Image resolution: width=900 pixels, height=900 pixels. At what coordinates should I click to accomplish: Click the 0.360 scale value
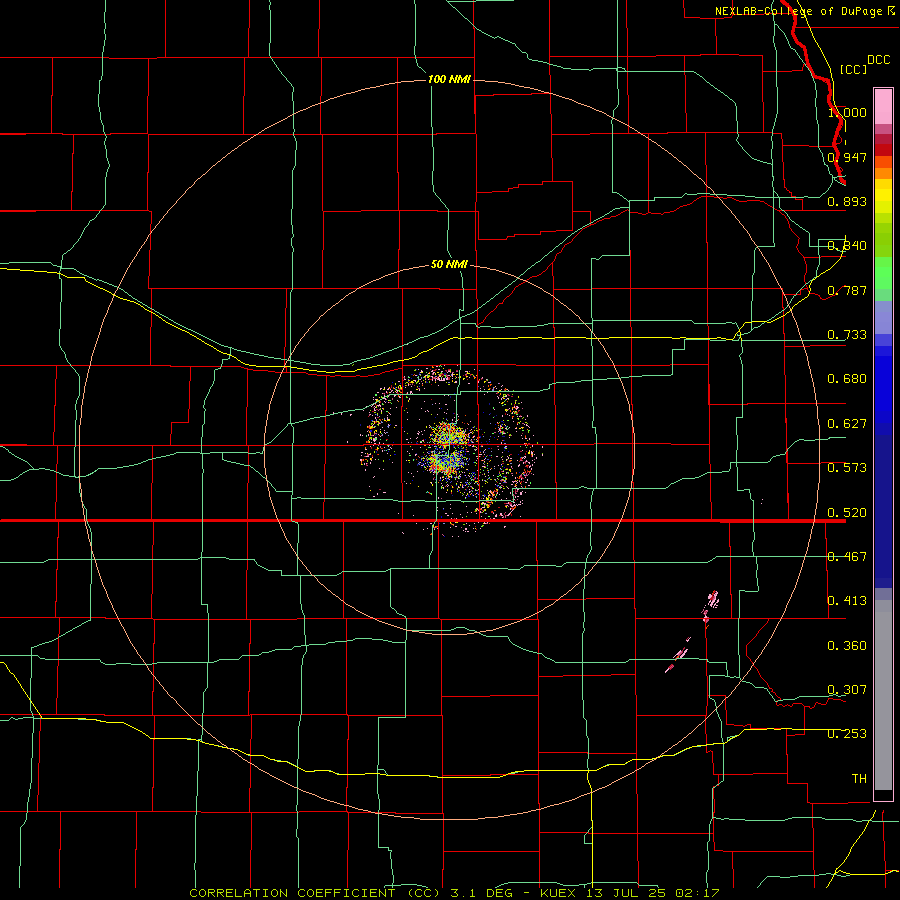pos(847,646)
